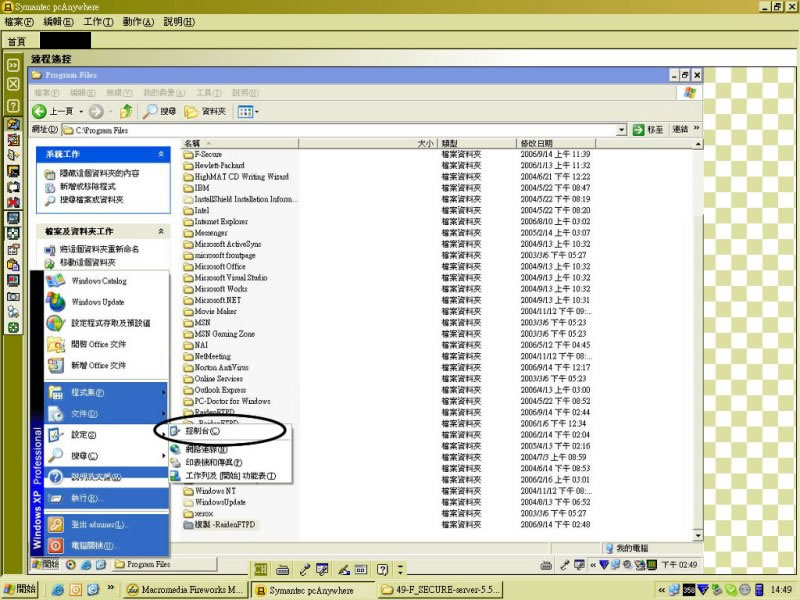The width and height of the screenshot is (800, 600).
Task: Expand the address bar dropdown arrow
Action: click(x=622, y=130)
